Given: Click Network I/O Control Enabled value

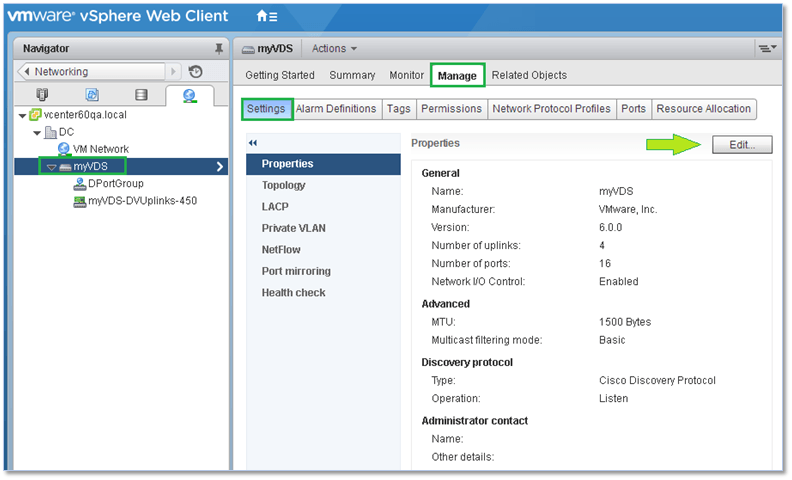Looking at the screenshot, I should [x=618, y=282].
